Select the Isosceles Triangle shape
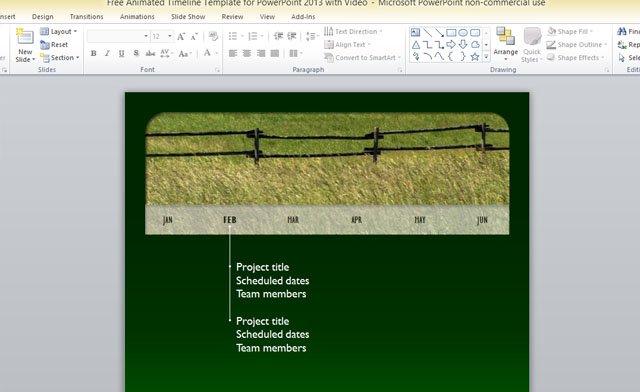The height and width of the screenshot is (392, 640). pyautogui.click(x=416, y=45)
